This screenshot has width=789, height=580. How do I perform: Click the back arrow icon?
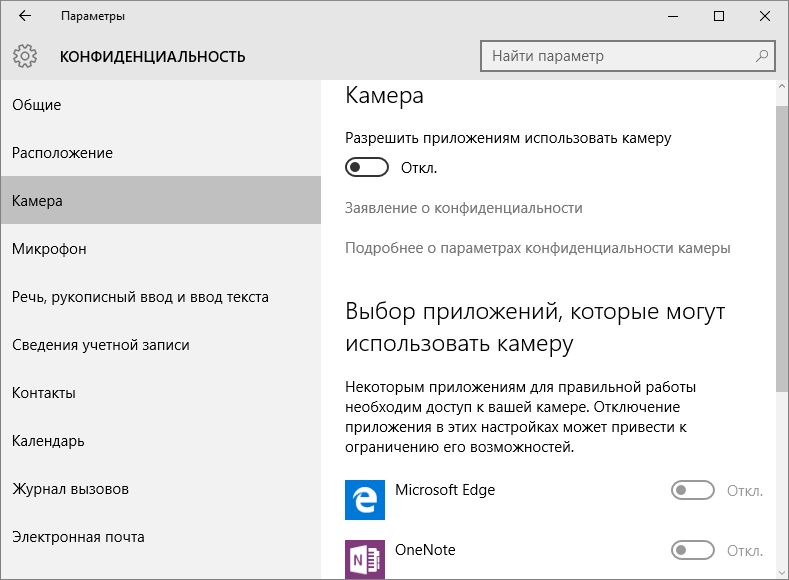(x=25, y=16)
